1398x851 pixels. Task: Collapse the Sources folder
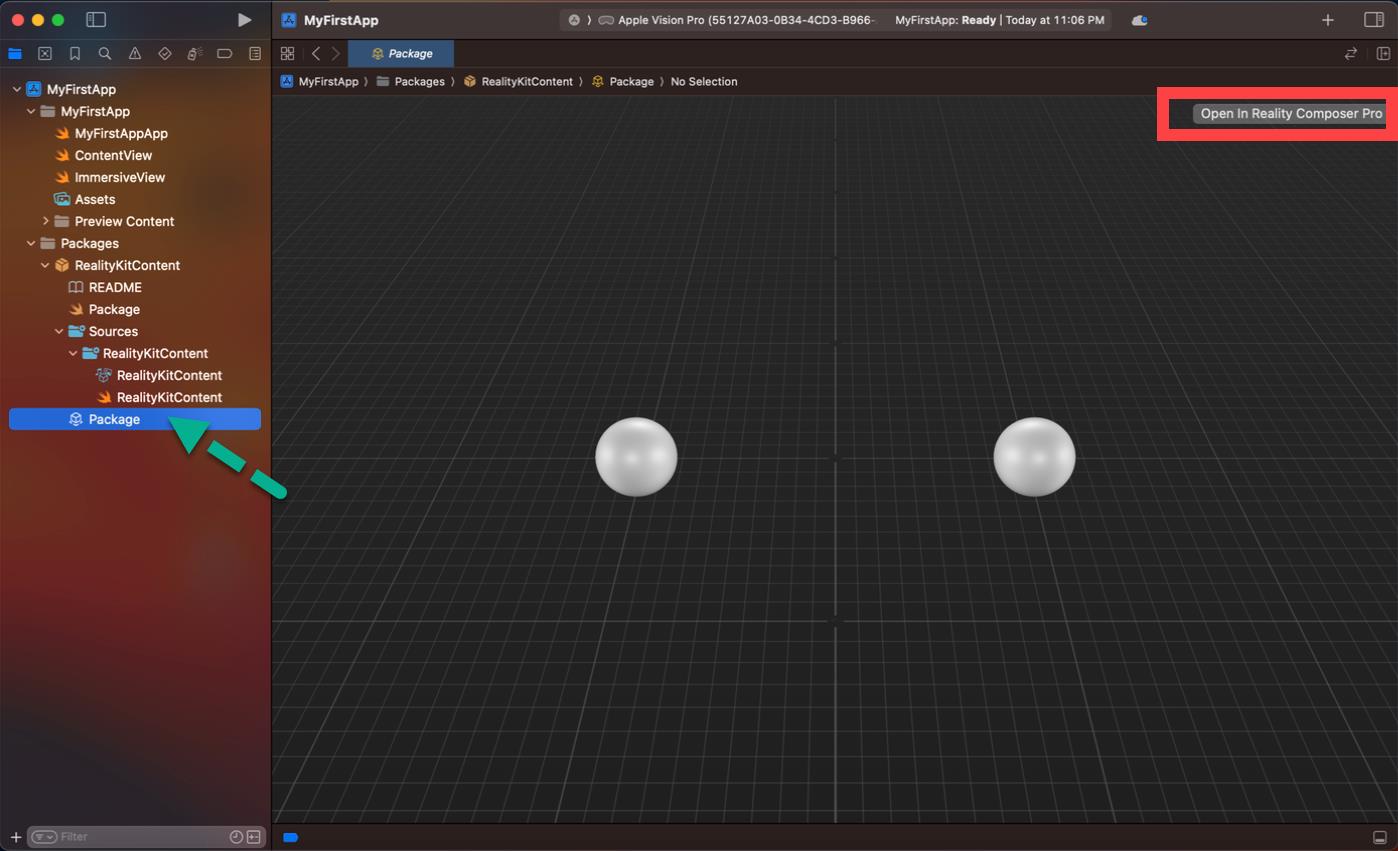coord(59,331)
